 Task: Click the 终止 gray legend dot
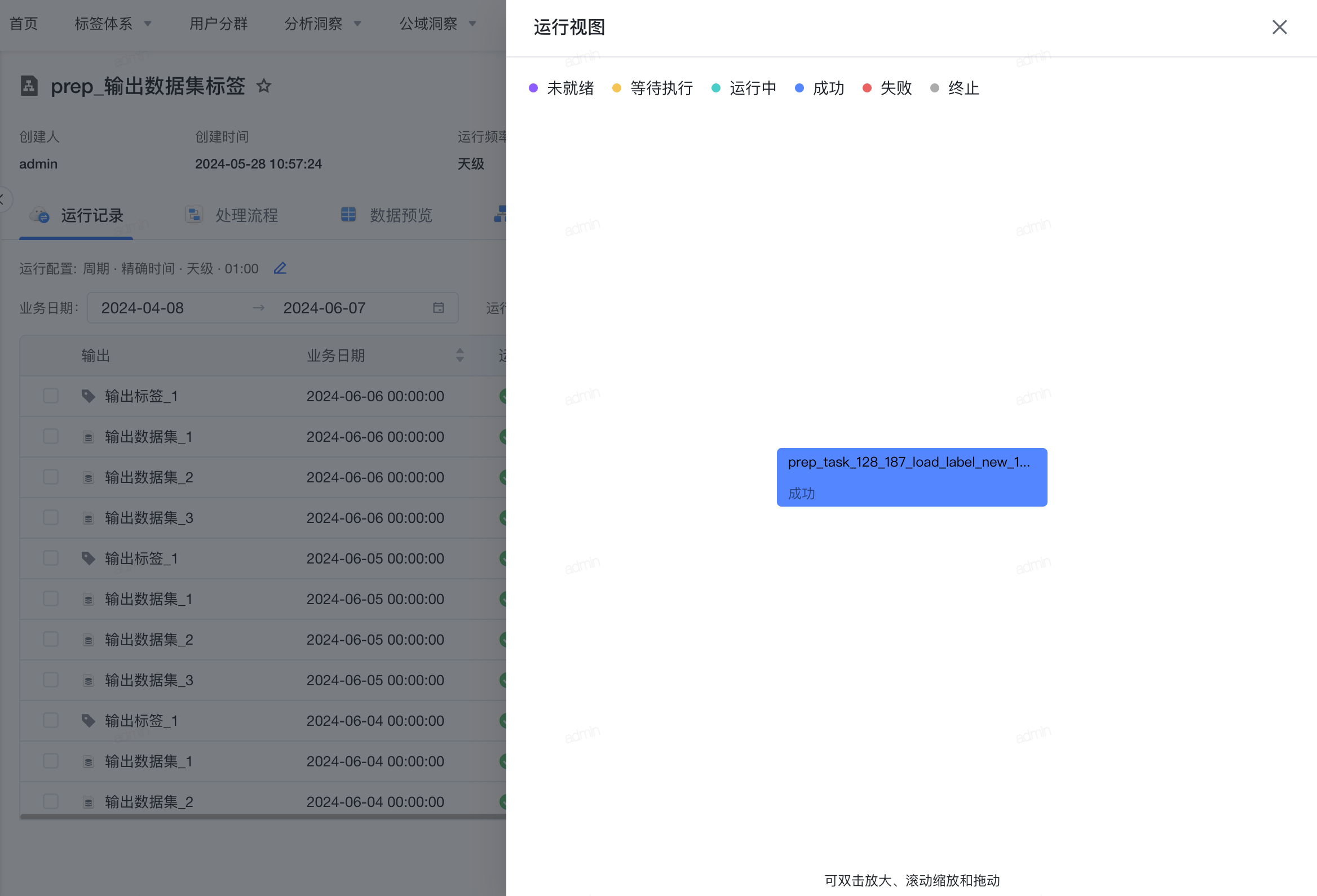935,88
